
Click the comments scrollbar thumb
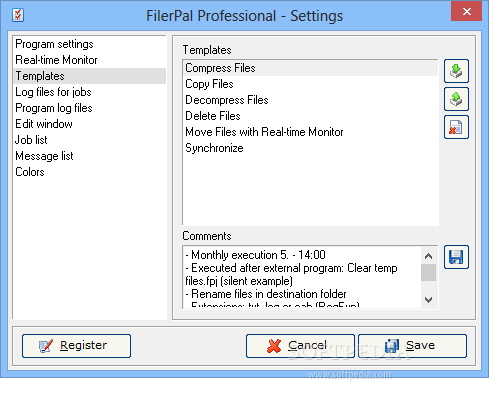pyautogui.click(x=428, y=273)
